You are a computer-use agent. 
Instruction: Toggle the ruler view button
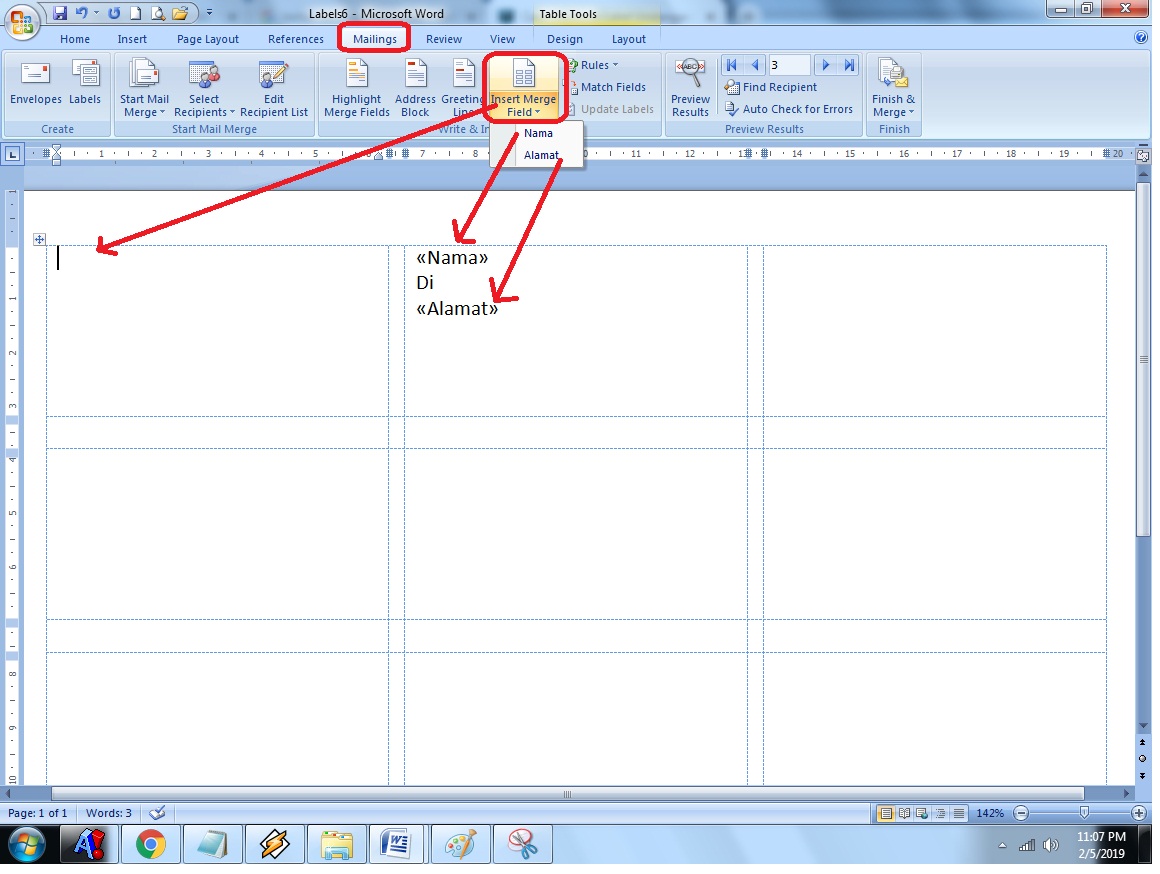pos(1143,155)
